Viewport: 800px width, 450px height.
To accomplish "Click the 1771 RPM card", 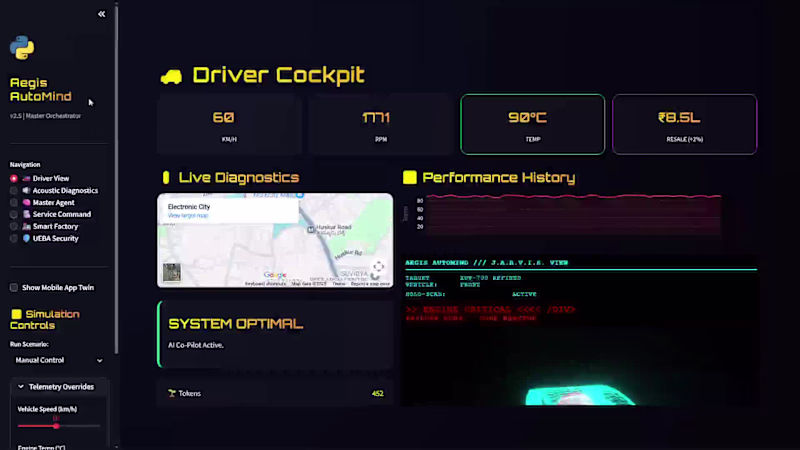I will [381, 124].
